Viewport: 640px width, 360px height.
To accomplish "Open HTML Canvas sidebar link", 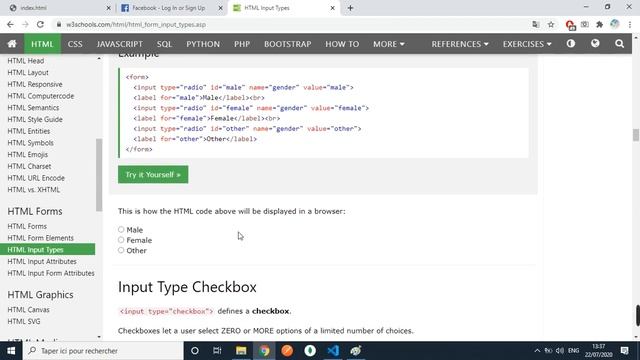I will [x=28, y=310].
